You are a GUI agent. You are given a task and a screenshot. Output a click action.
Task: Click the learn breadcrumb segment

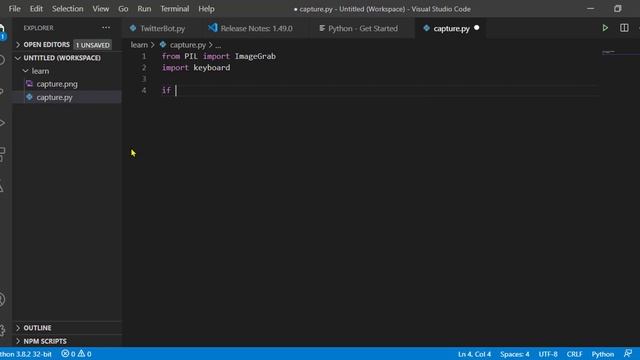[139, 44]
